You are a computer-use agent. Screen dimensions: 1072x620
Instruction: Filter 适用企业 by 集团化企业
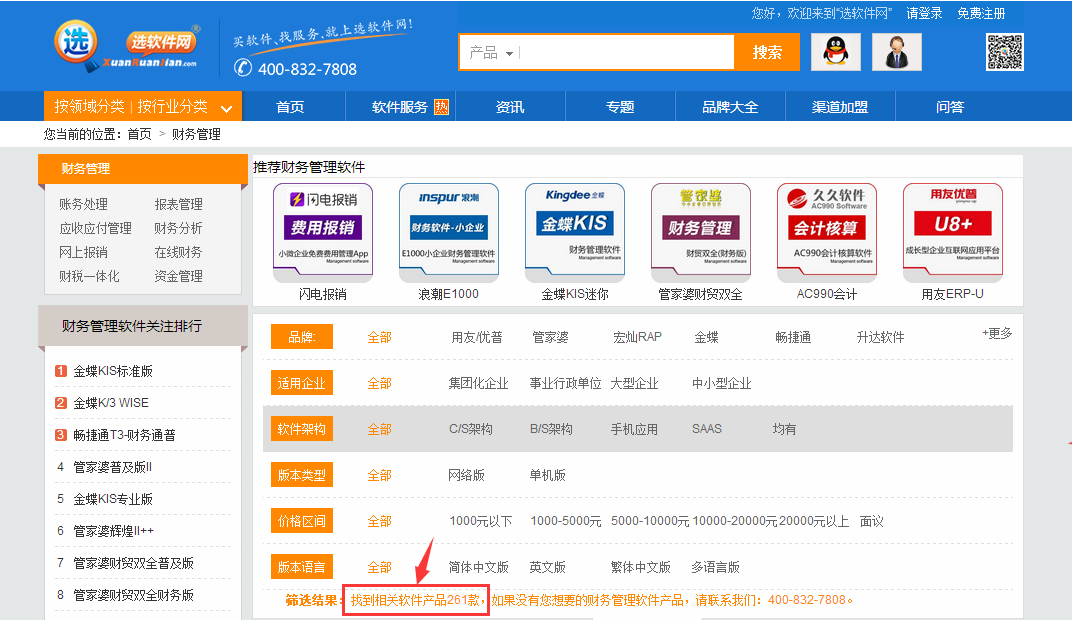tap(479, 383)
